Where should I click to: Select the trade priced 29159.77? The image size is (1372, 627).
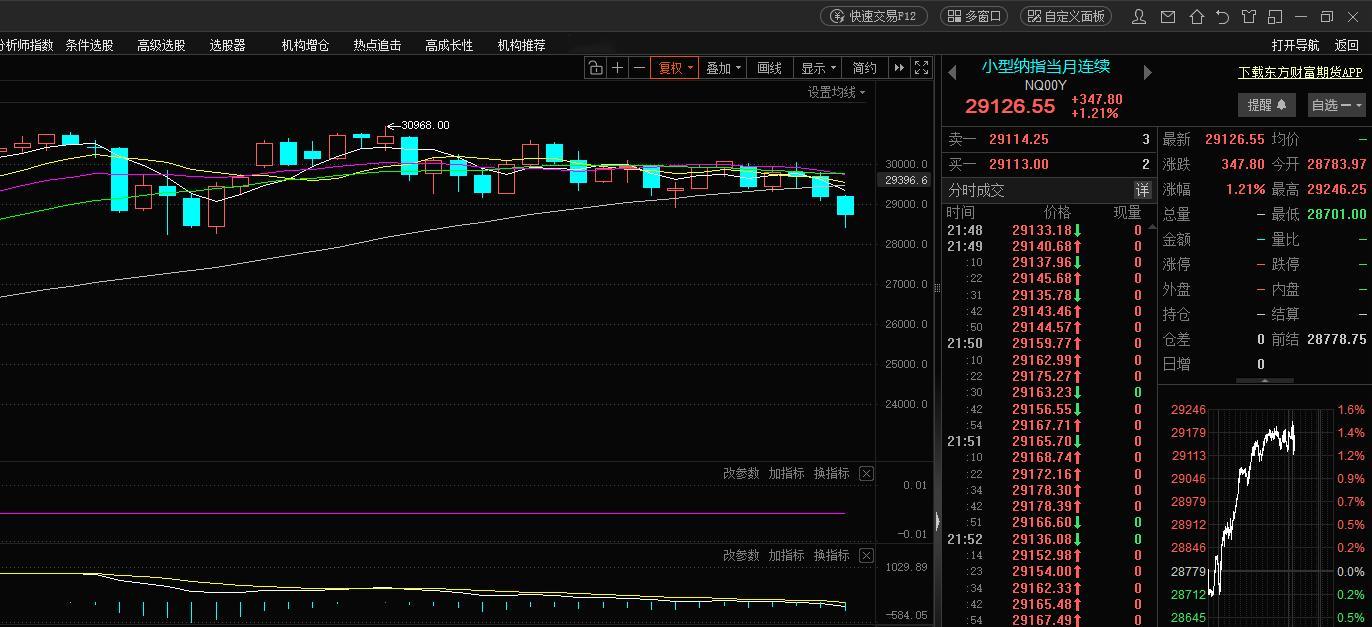click(x=1049, y=343)
